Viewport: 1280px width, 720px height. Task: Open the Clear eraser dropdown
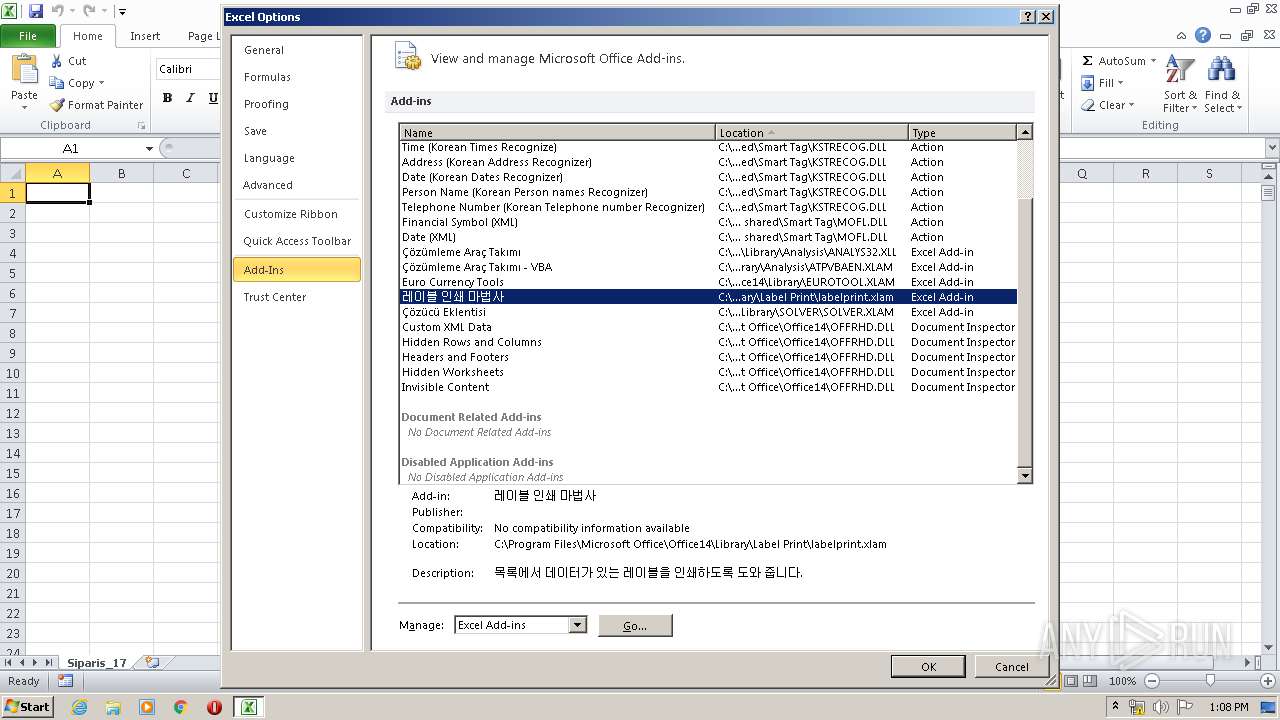pyautogui.click(x=1108, y=105)
